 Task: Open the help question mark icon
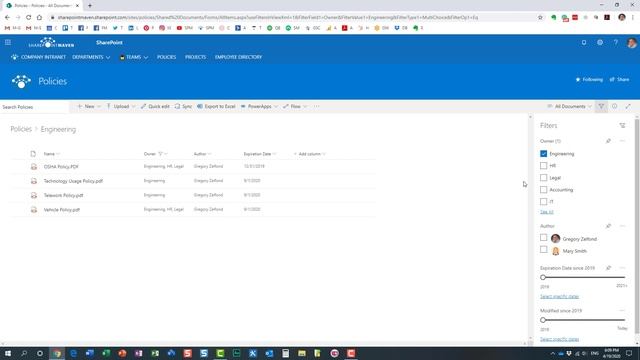click(616, 42)
